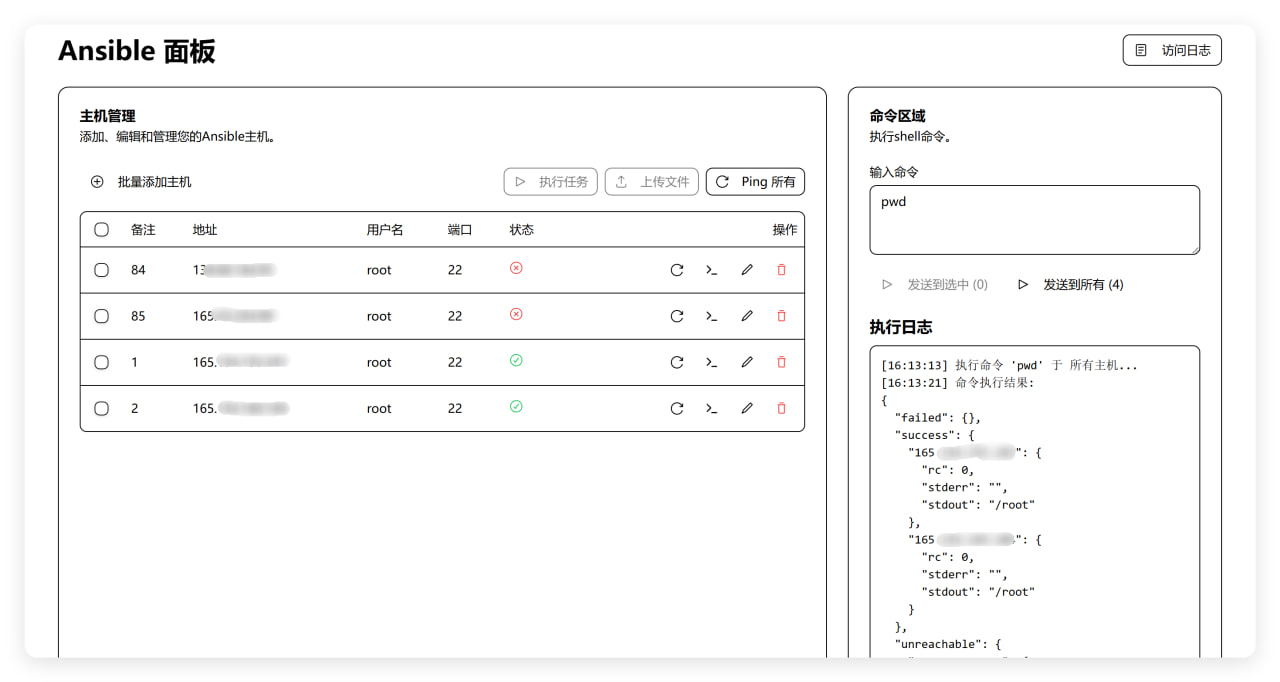This screenshot has height=682, width=1280.
Task: Open terminal for host 84
Action: [x=712, y=270]
